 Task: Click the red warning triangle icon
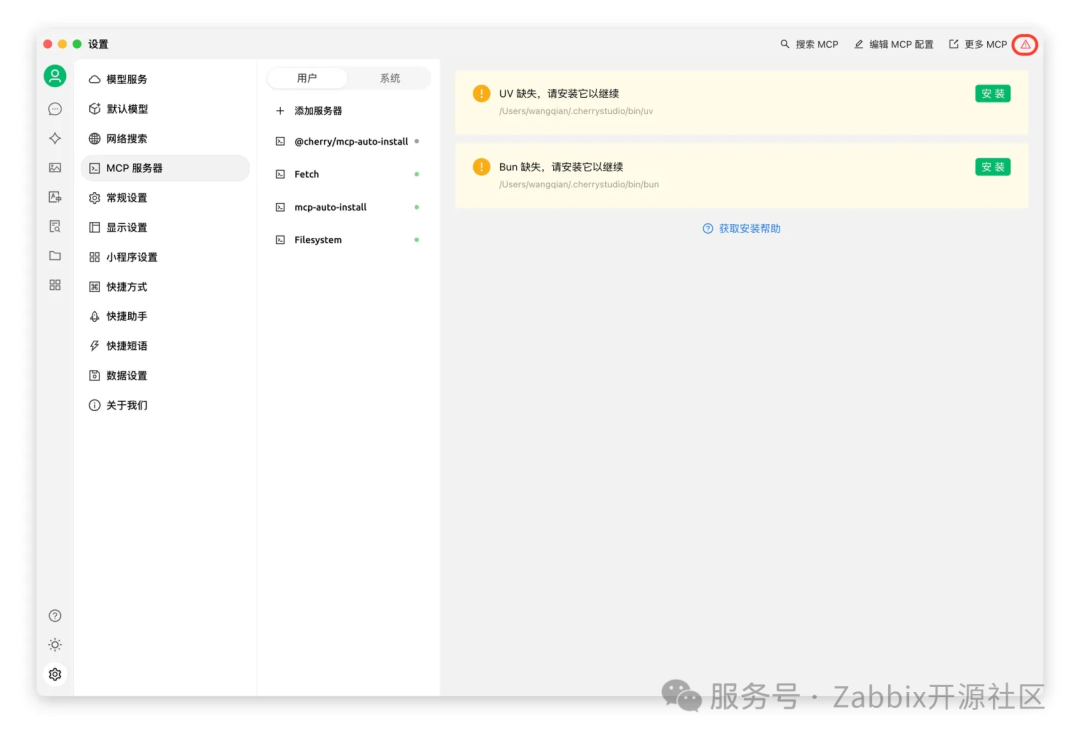[x=1026, y=44]
